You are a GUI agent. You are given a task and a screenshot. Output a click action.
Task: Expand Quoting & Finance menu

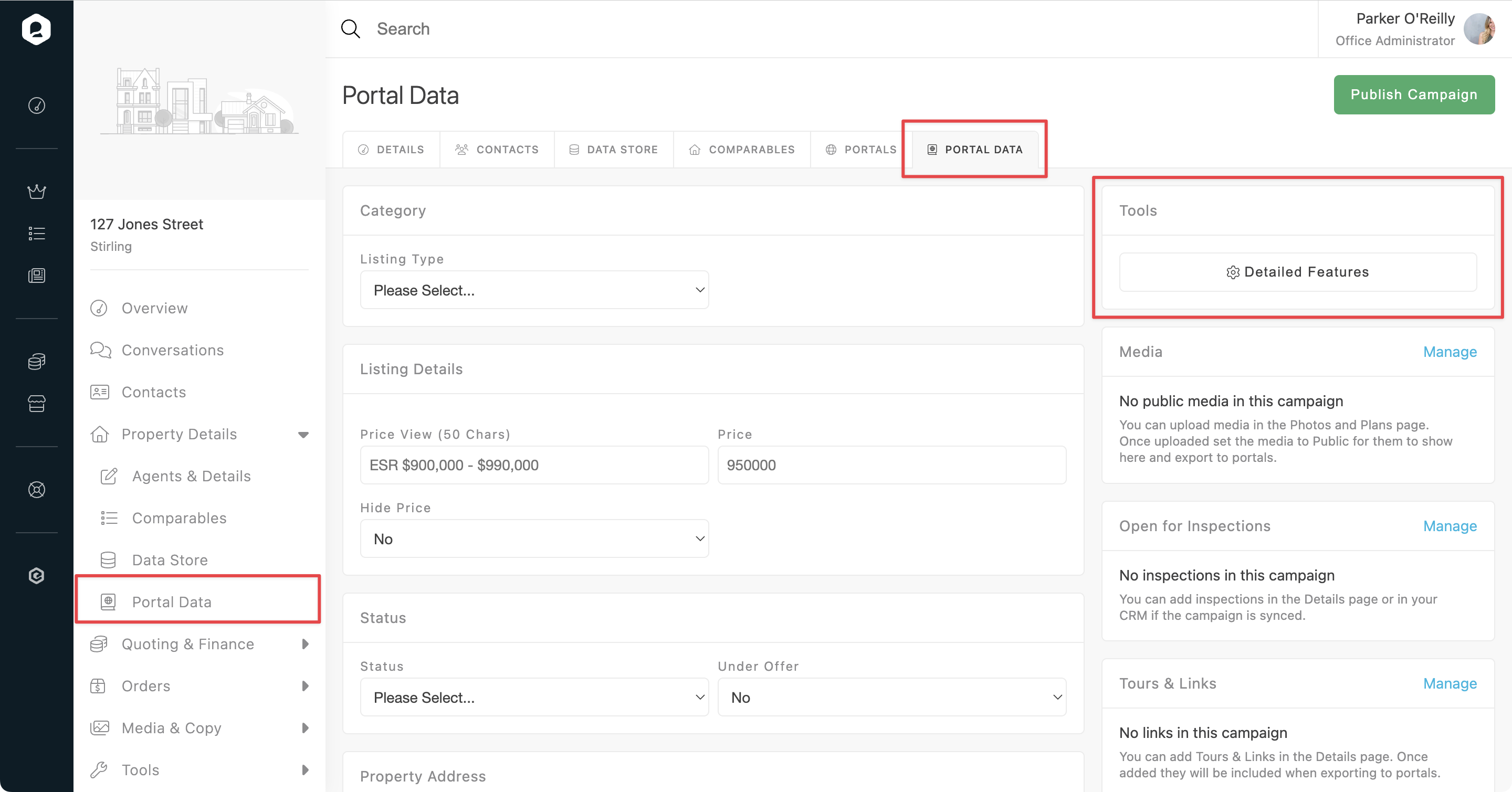point(304,644)
